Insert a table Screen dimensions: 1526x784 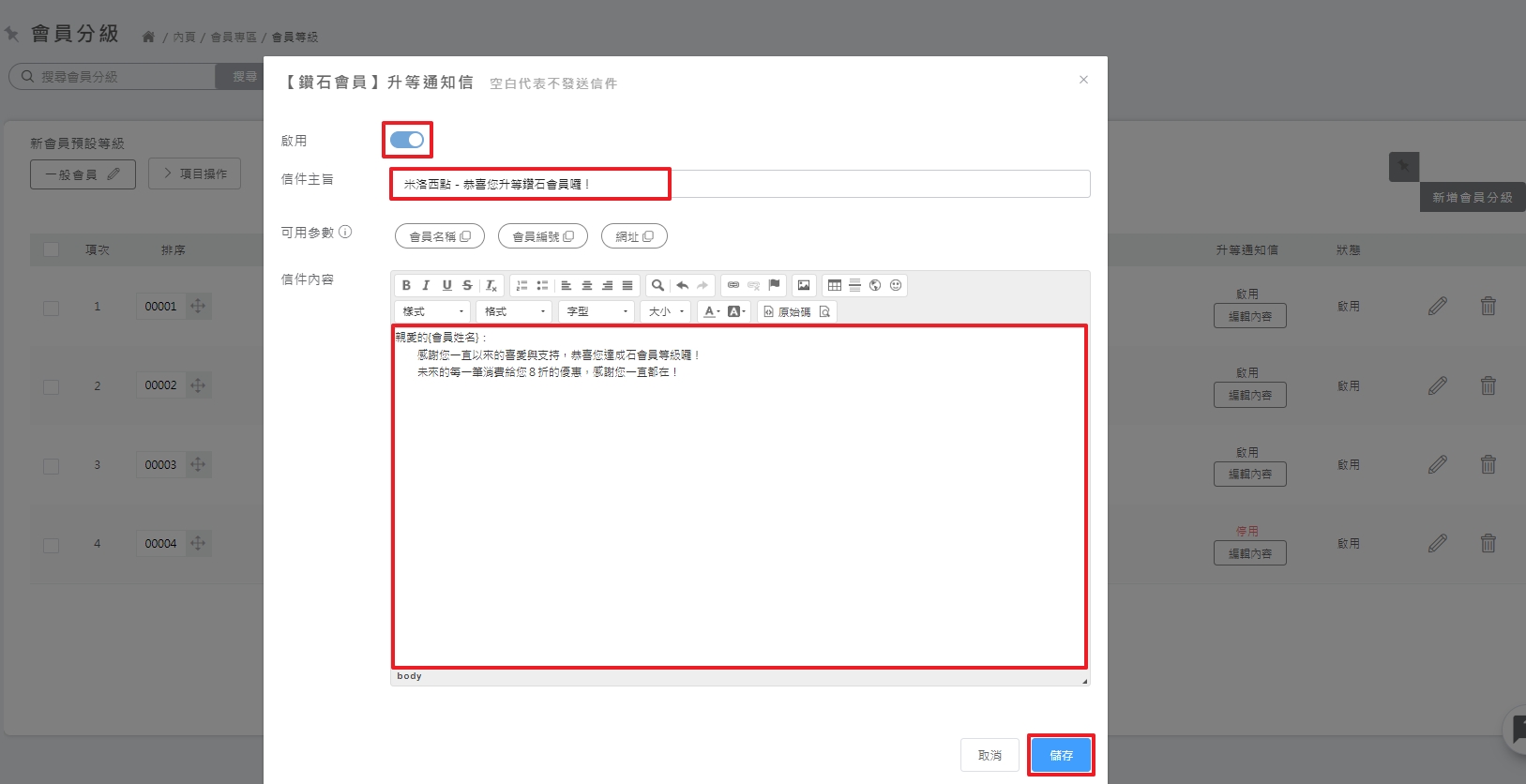coord(835,285)
